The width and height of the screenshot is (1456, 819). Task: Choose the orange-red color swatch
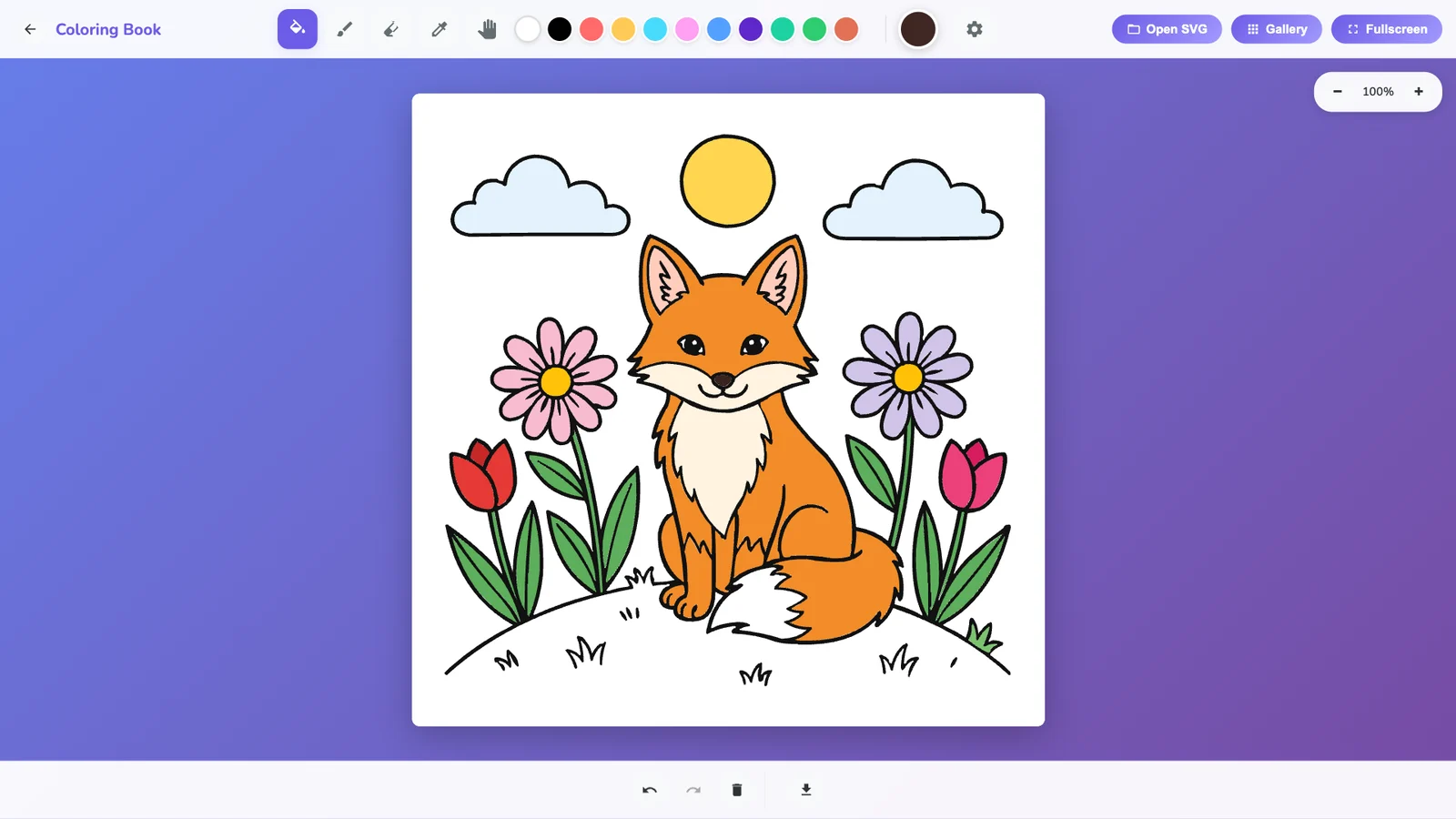pyautogui.click(x=846, y=29)
